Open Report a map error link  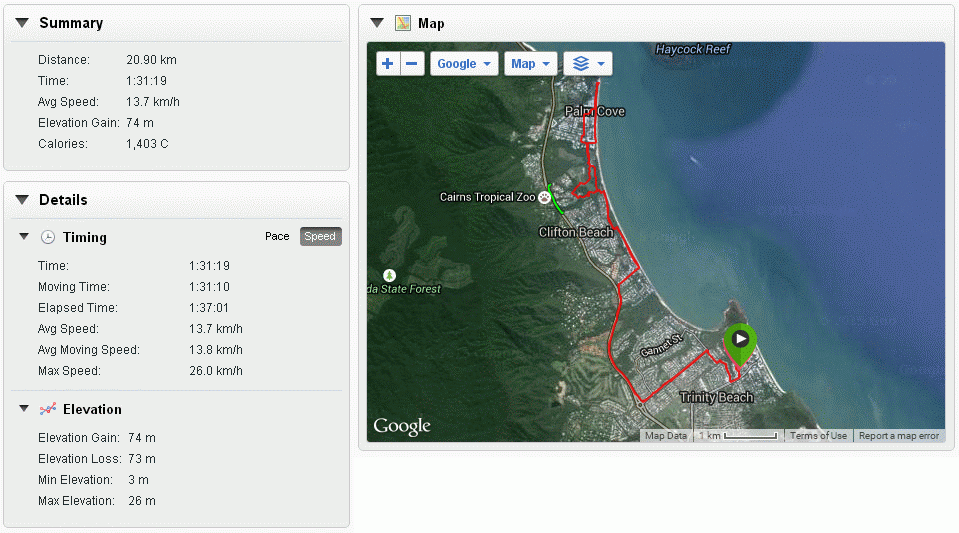898,436
